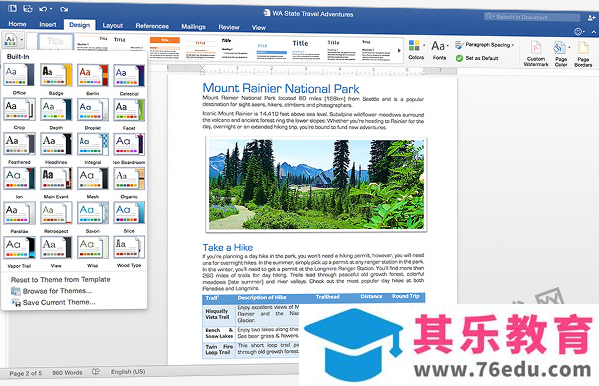Select the Retrospect theme
This screenshot has height=386, width=599.
coord(56,213)
